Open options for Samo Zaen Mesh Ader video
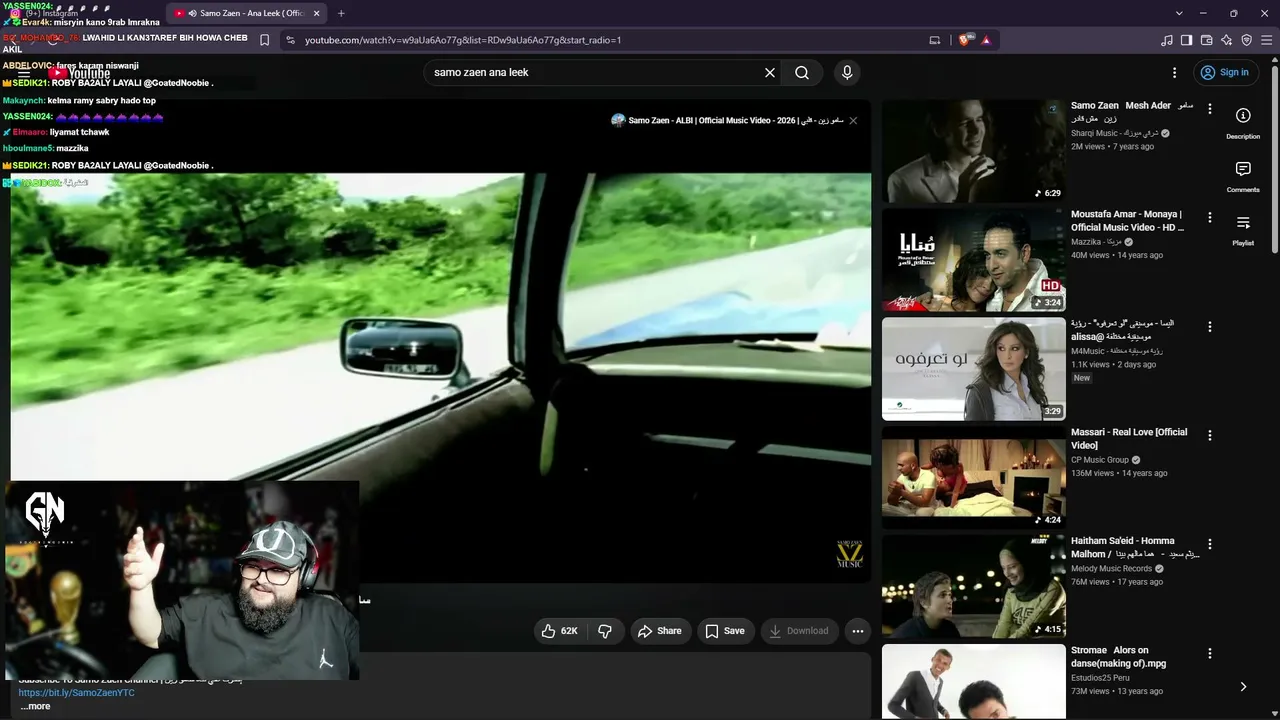Screen dimensions: 1280x720 pos(1210,109)
